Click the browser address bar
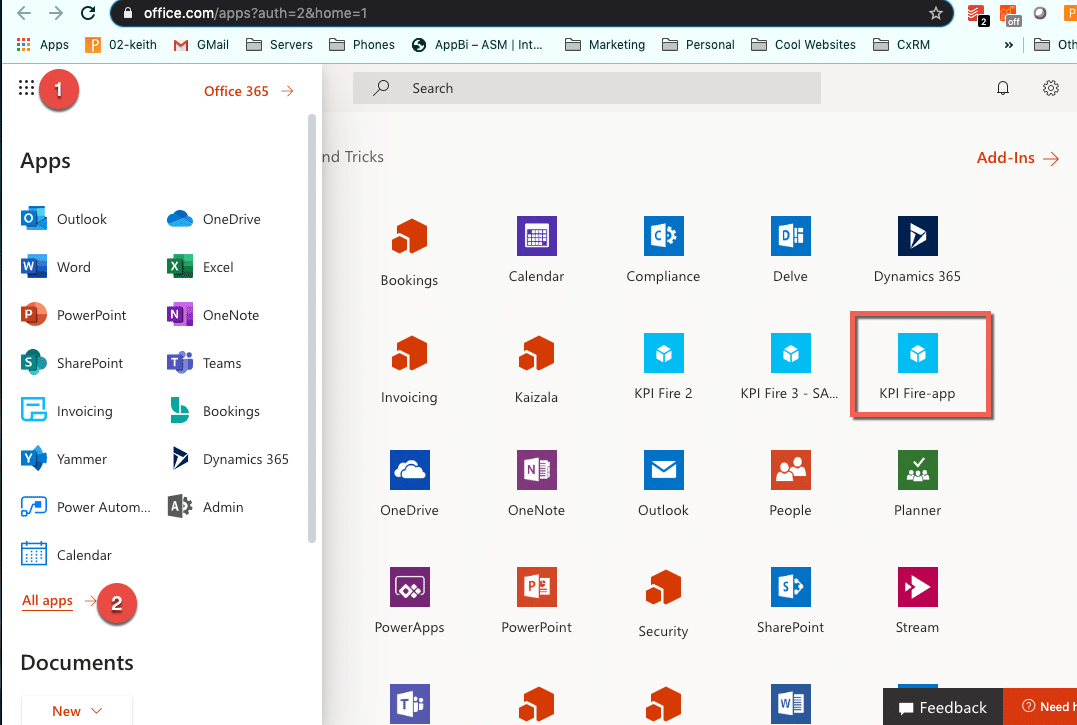 point(532,13)
